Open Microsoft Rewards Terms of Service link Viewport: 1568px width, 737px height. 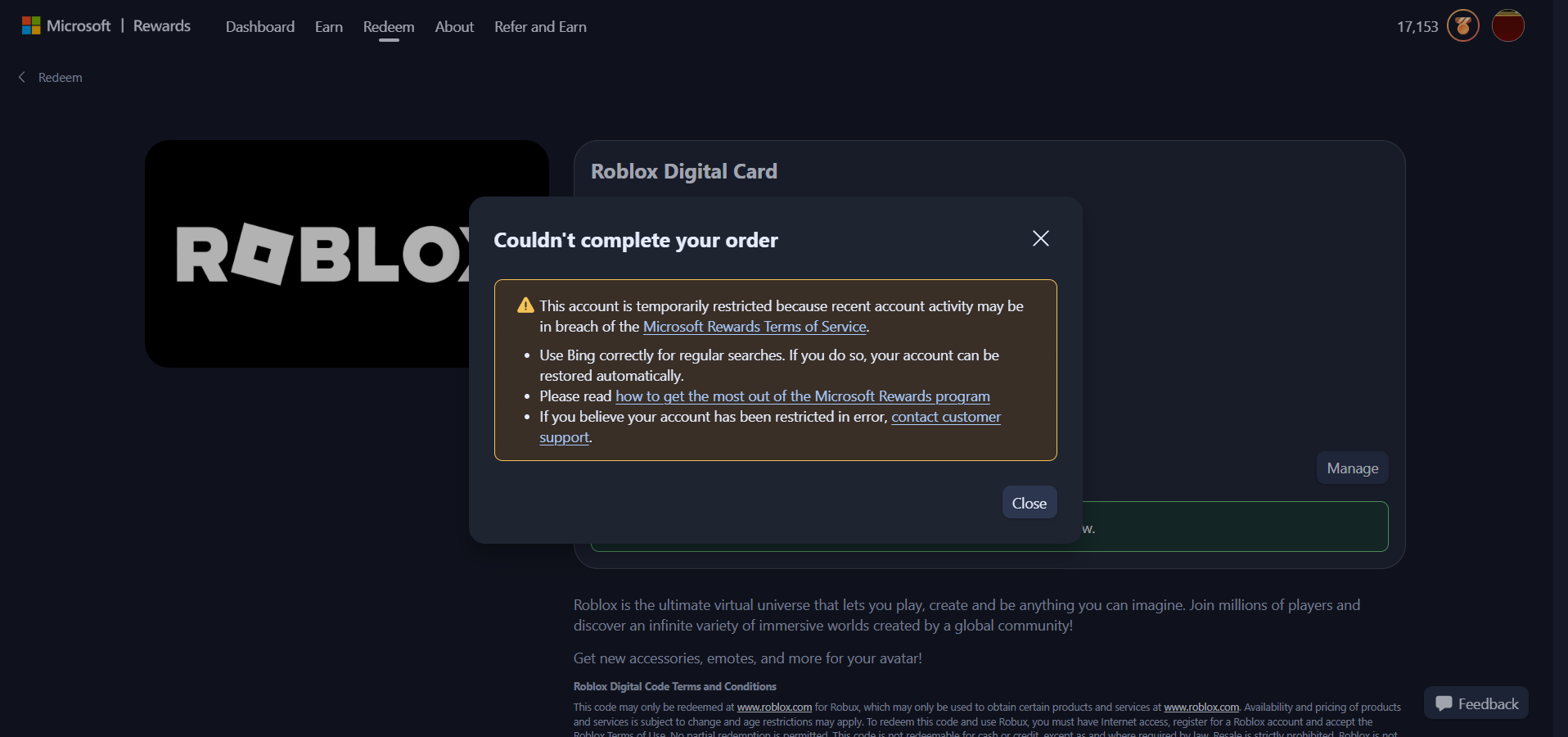tap(755, 327)
